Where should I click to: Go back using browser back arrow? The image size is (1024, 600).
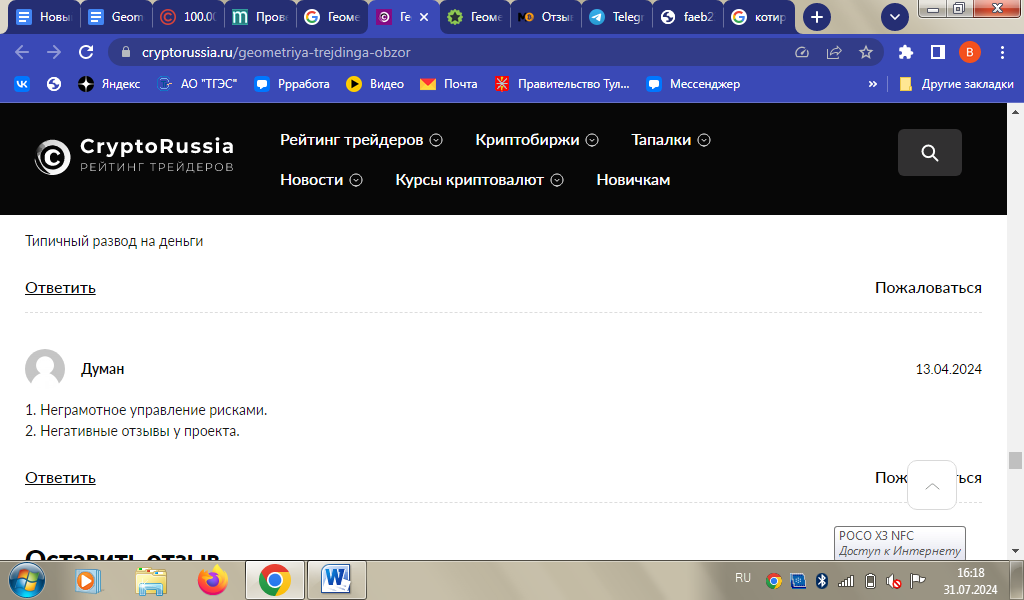(x=22, y=52)
